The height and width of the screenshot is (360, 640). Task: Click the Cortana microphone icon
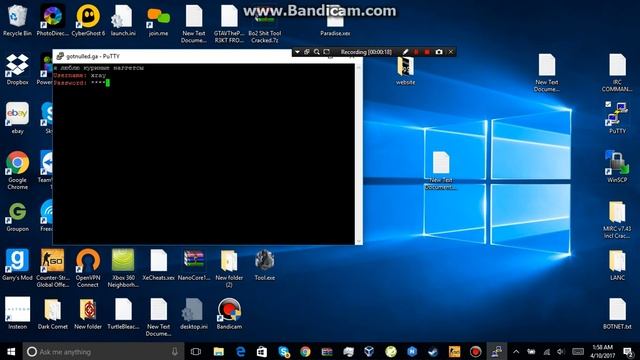pos(175,351)
